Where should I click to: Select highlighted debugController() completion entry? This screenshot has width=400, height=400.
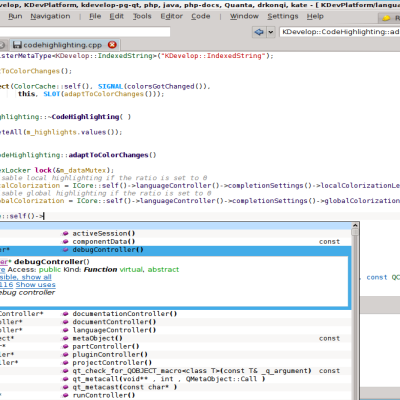click(x=175, y=250)
